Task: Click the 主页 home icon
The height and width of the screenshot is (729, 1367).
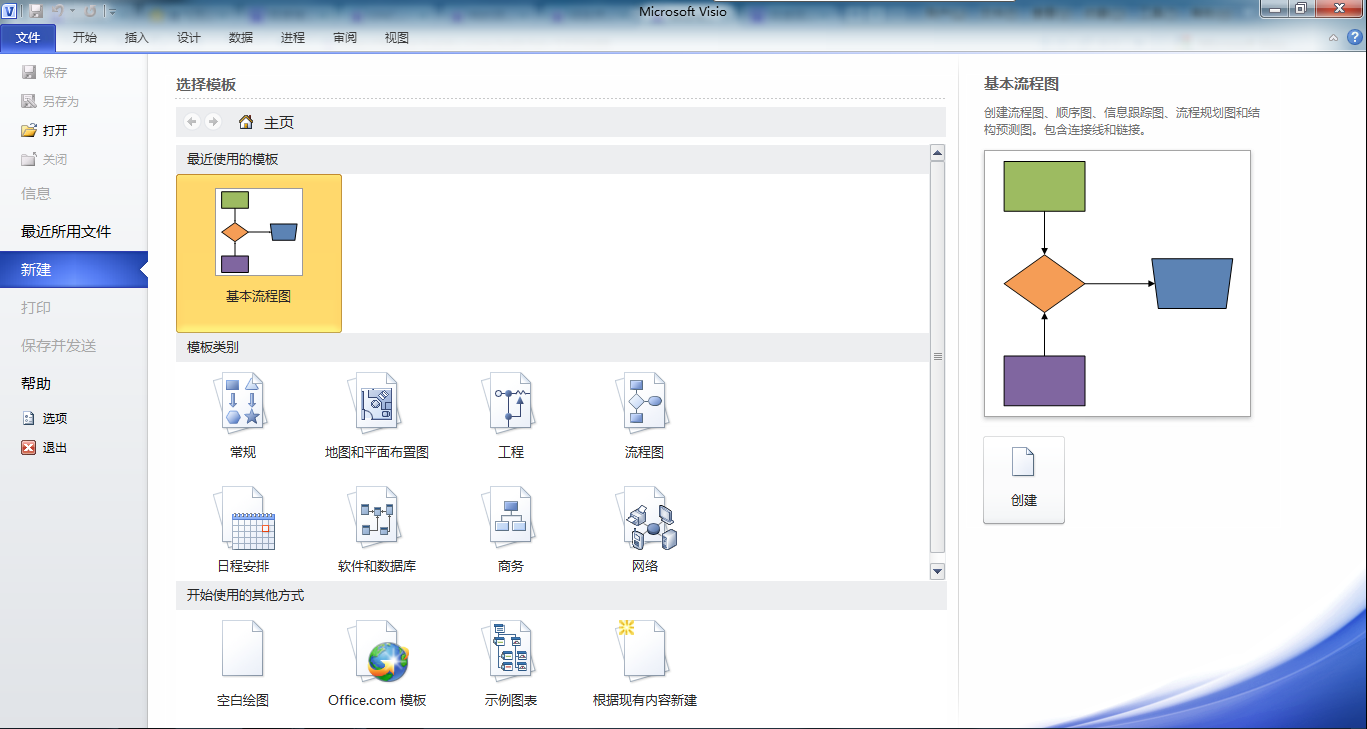Action: [x=246, y=122]
